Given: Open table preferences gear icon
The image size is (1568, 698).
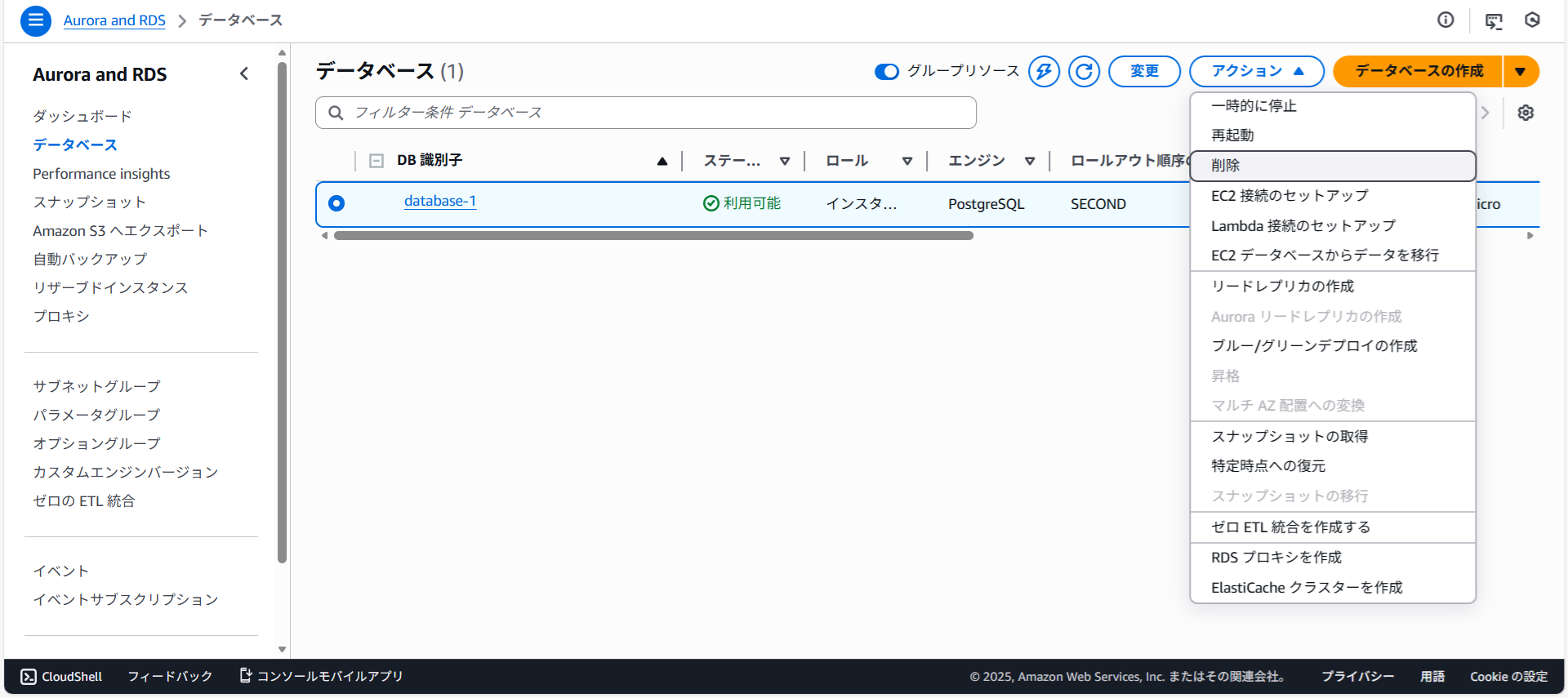Looking at the screenshot, I should click(1526, 113).
